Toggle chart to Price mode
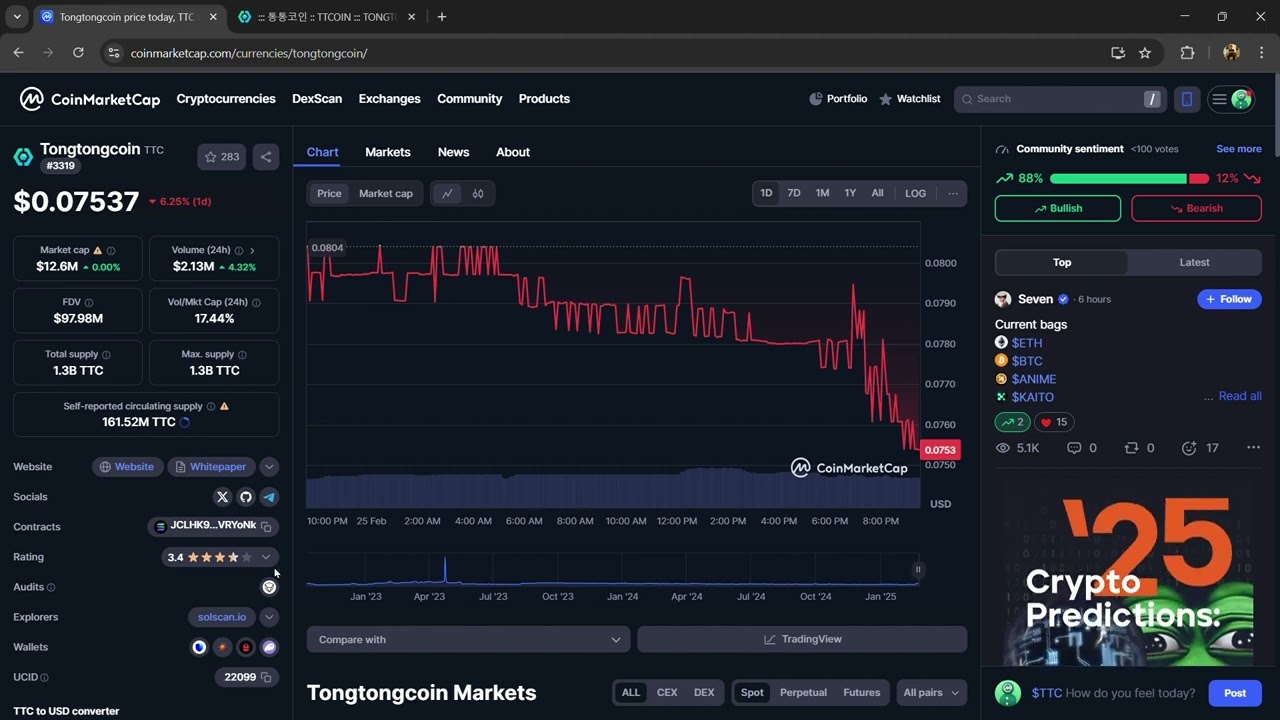Screen dimensions: 1280x720 (329, 194)
